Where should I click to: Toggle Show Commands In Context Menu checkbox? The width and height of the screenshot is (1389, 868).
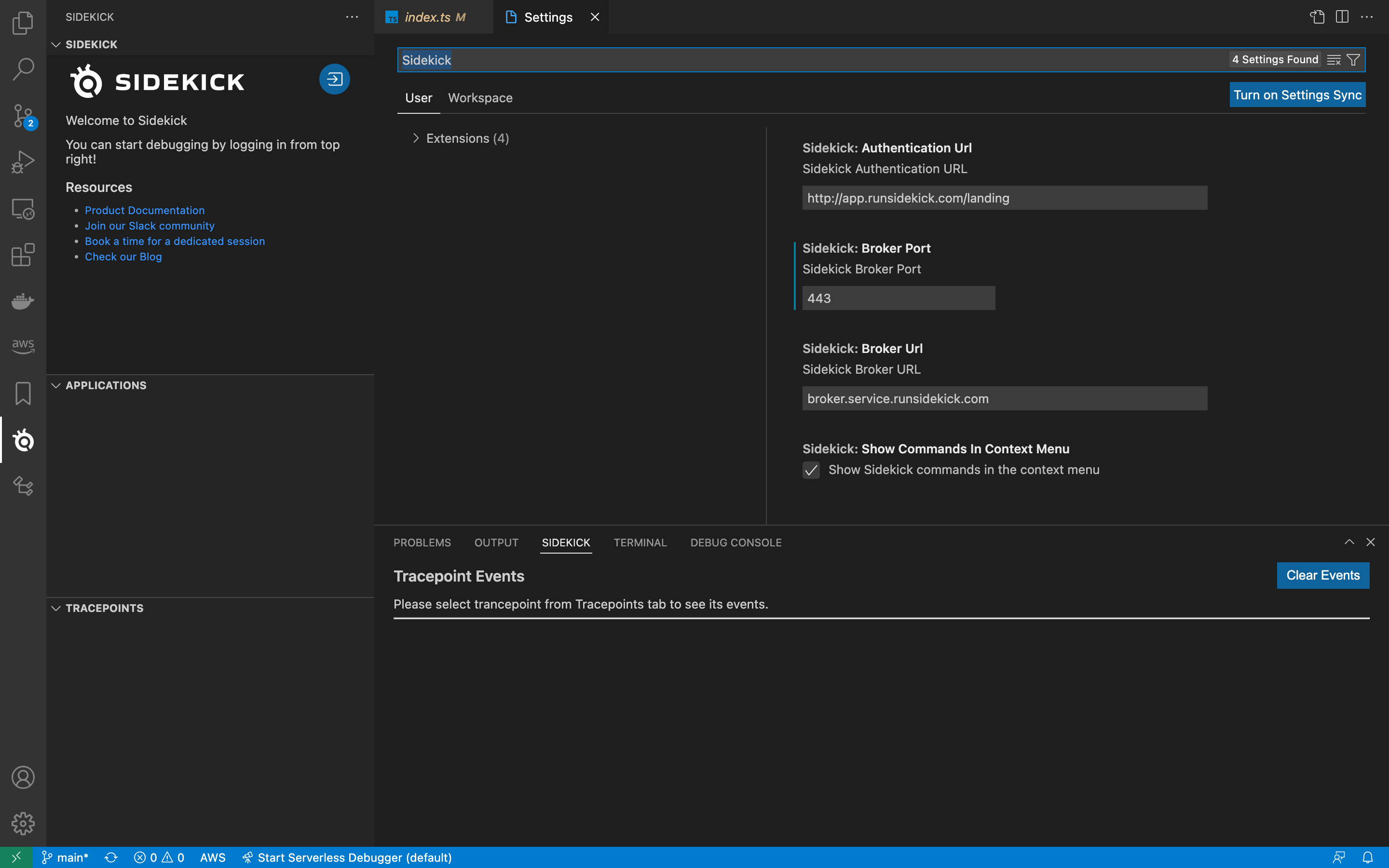[x=811, y=470]
